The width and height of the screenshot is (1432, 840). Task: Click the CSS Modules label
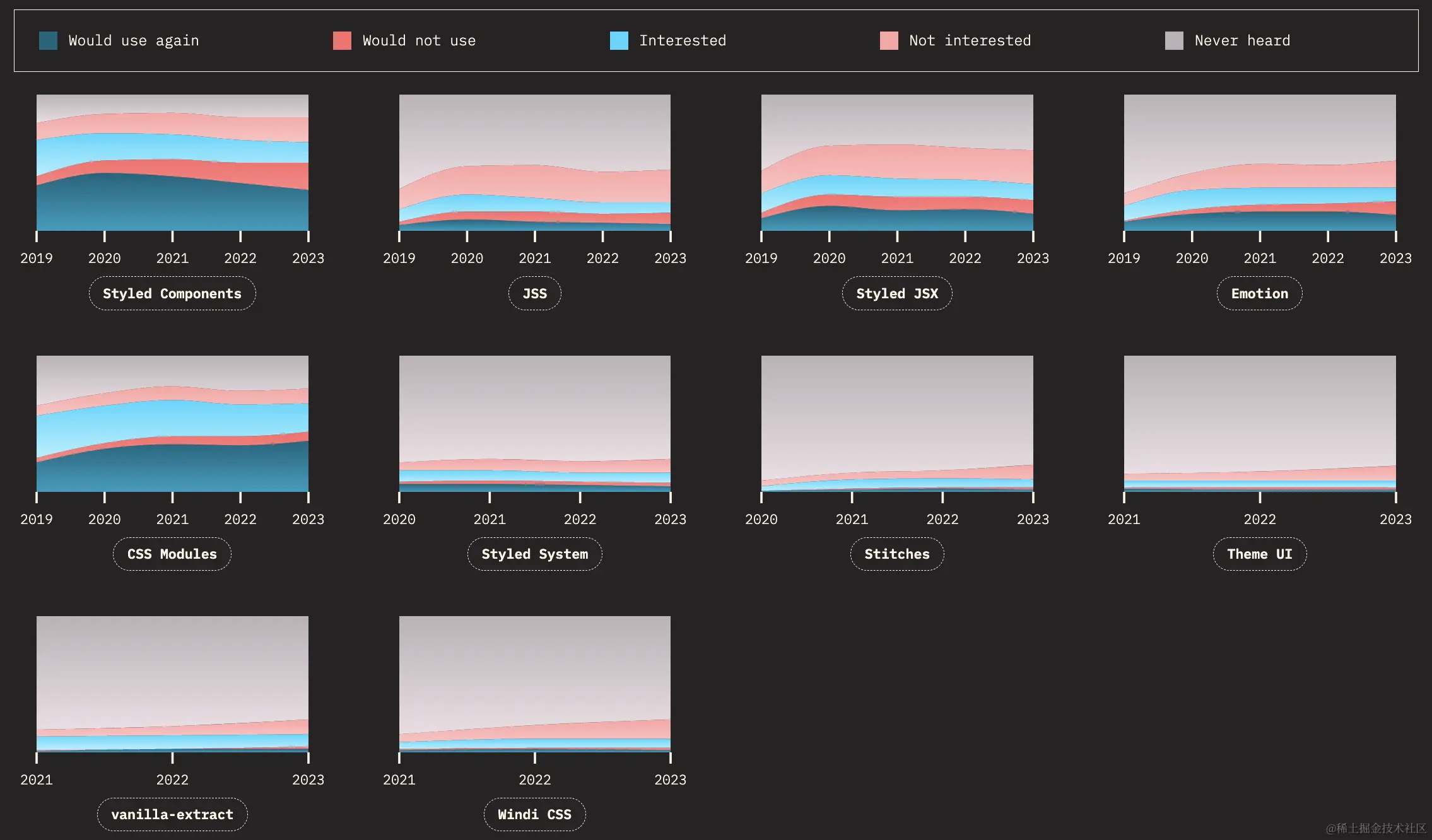coord(172,554)
